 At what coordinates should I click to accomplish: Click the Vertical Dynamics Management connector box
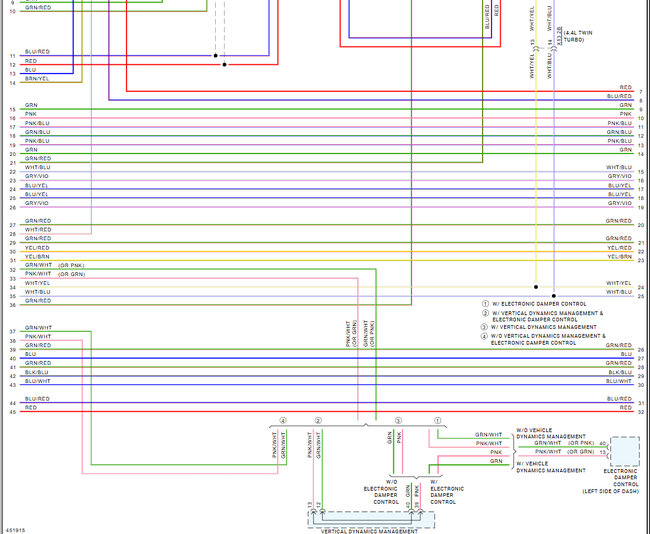[x=371, y=519]
